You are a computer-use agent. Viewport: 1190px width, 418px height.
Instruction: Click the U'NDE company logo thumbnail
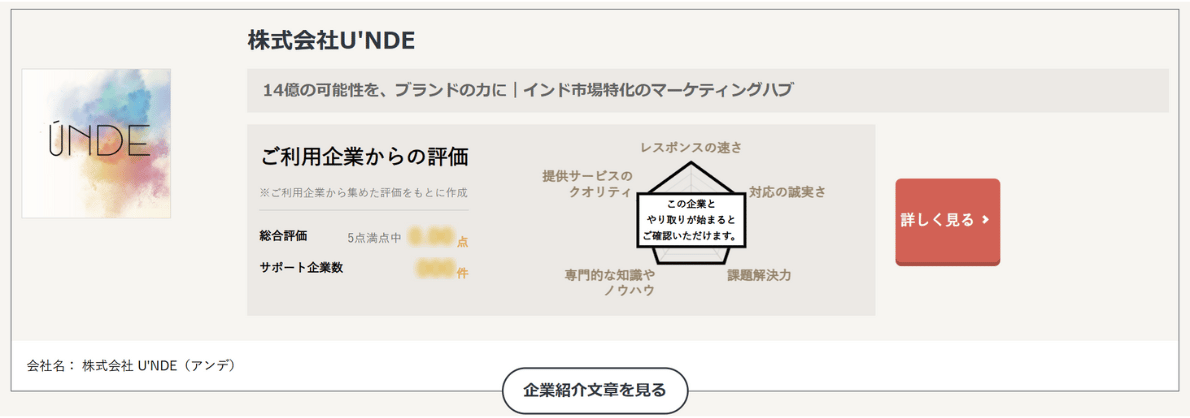[96, 143]
